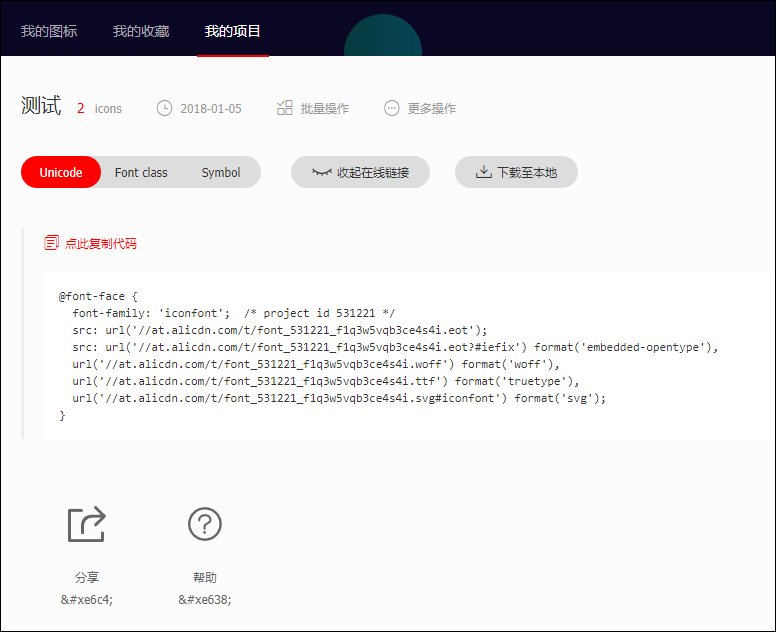Click the project title 测试
Viewport: 776px width, 632px height.
(41, 105)
